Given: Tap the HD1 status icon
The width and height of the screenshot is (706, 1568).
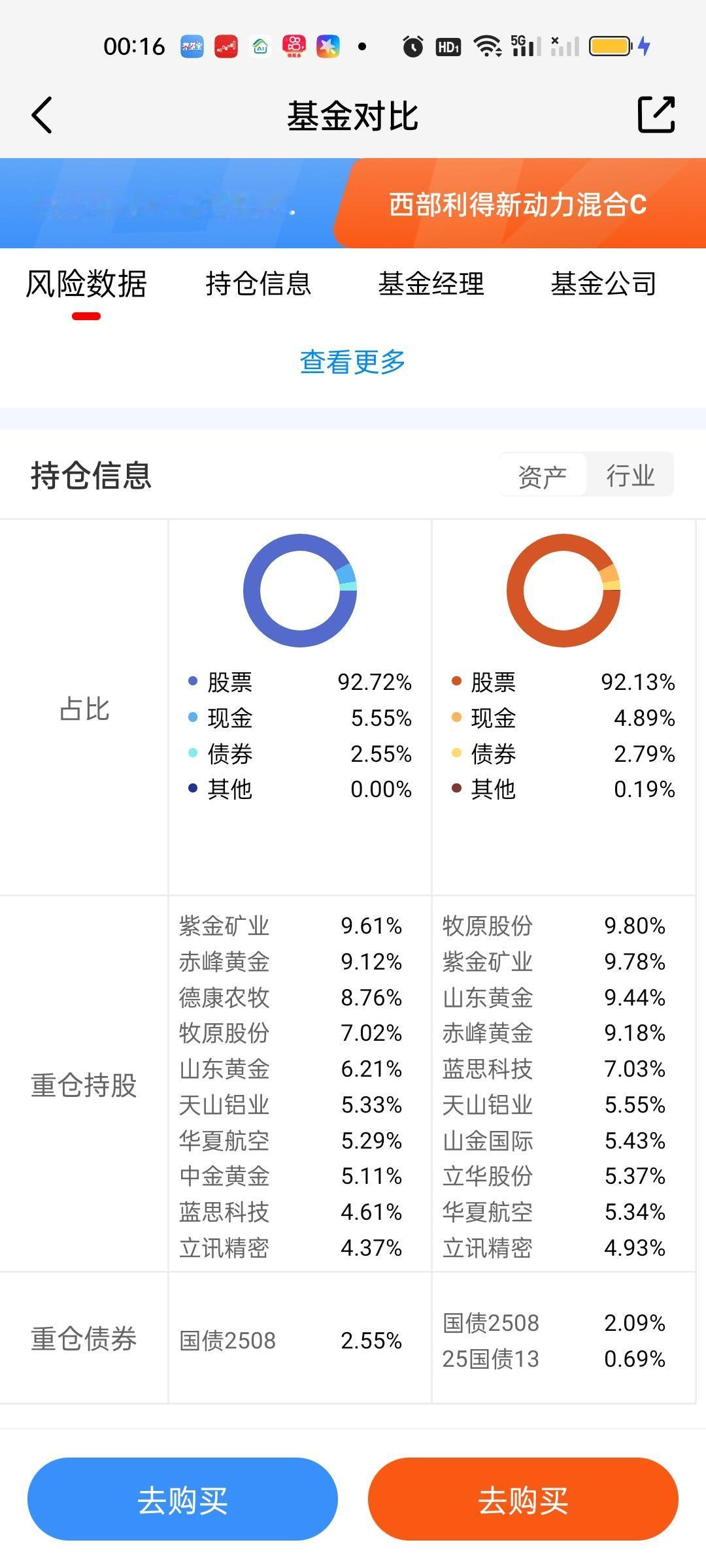Looking at the screenshot, I should (x=448, y=46).
